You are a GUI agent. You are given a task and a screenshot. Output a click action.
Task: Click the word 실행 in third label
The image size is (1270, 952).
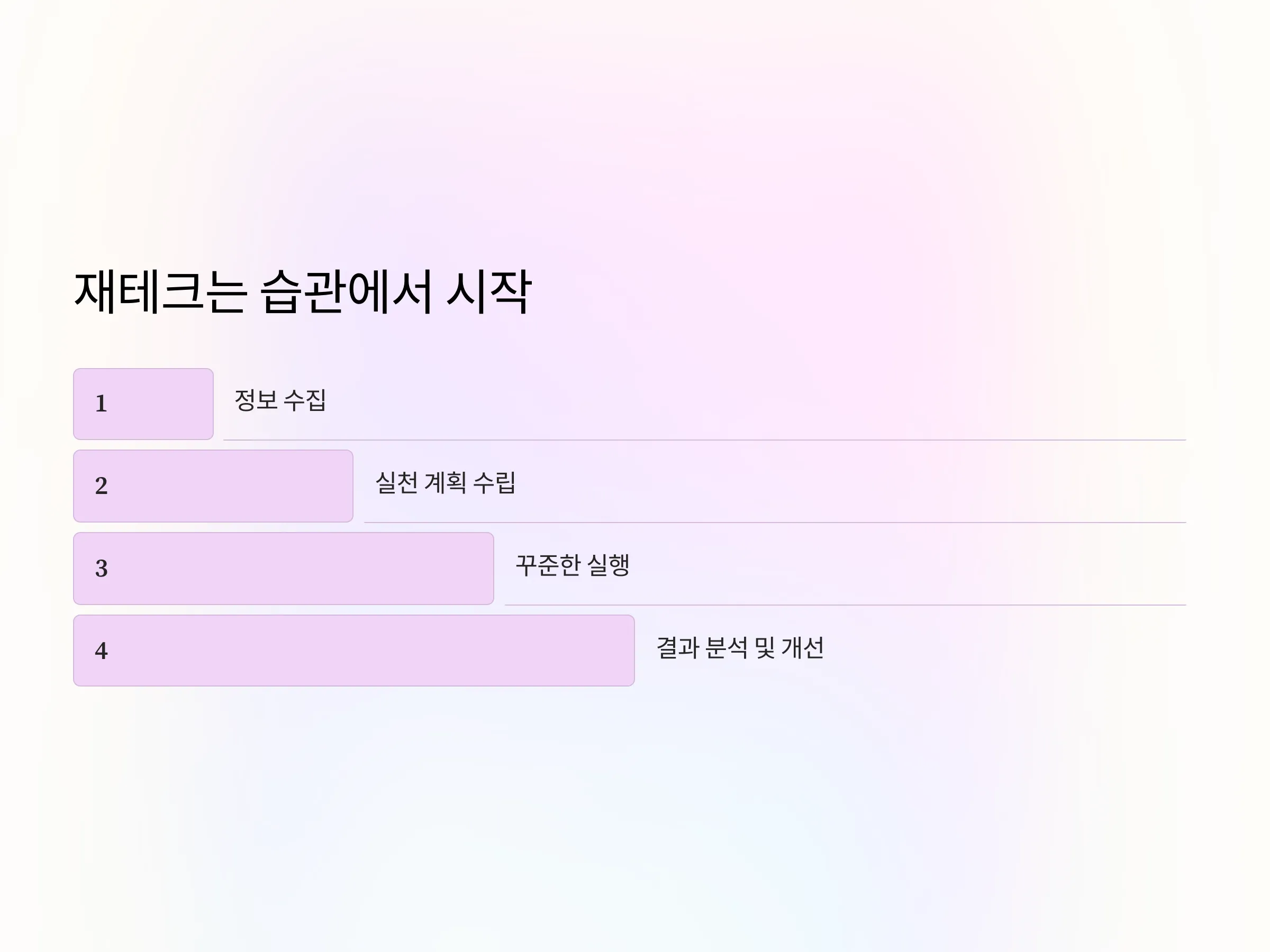609,565
